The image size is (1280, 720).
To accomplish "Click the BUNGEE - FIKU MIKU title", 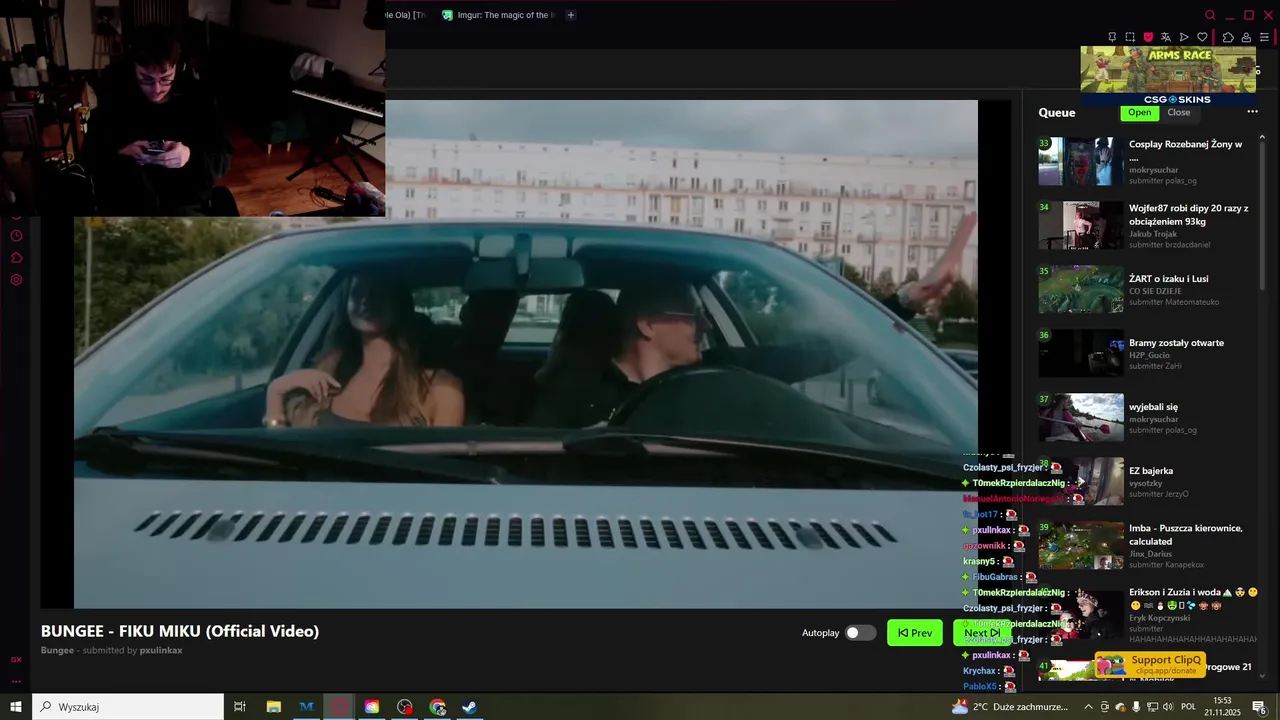I will pyautogui.click(x=180, y=631).
